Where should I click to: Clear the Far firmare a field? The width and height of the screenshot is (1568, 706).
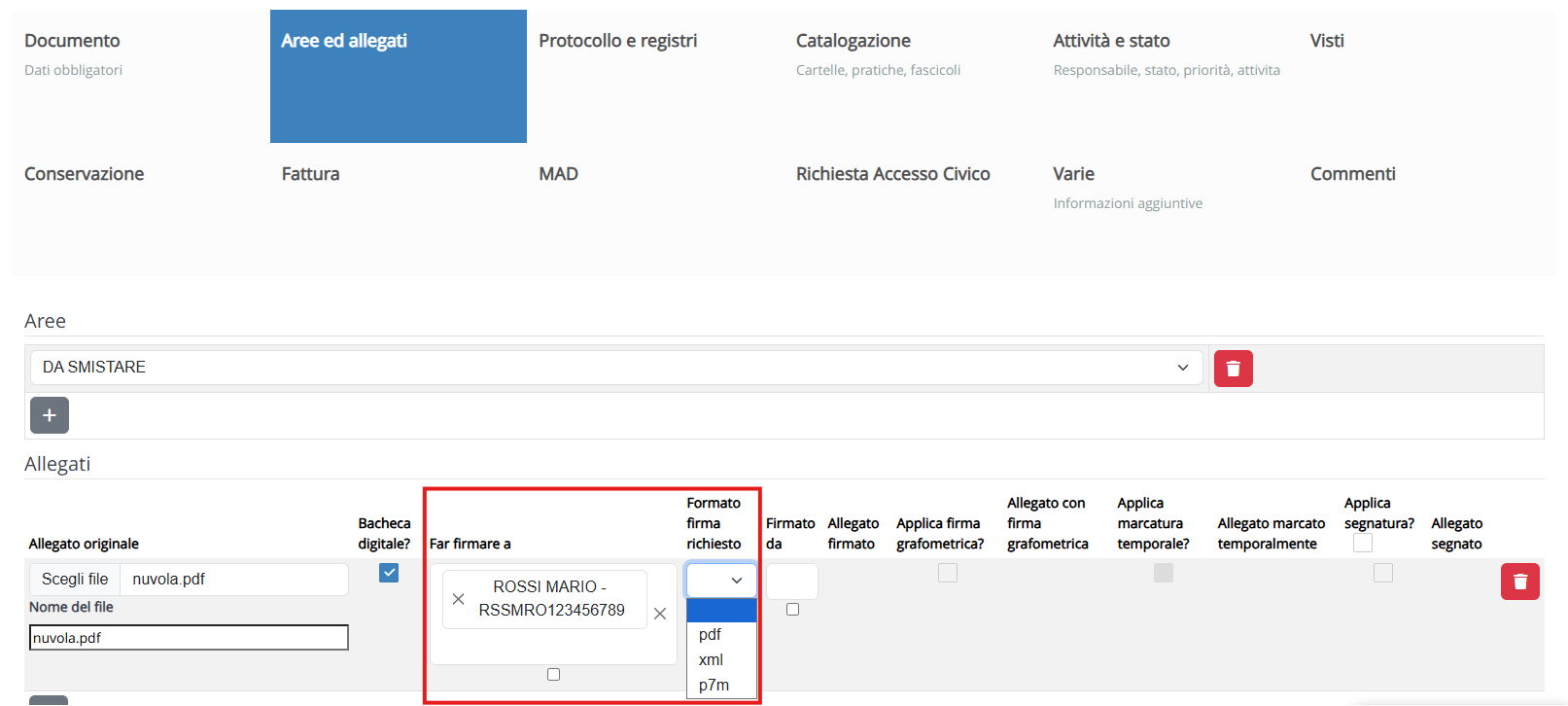pos(660,614)
